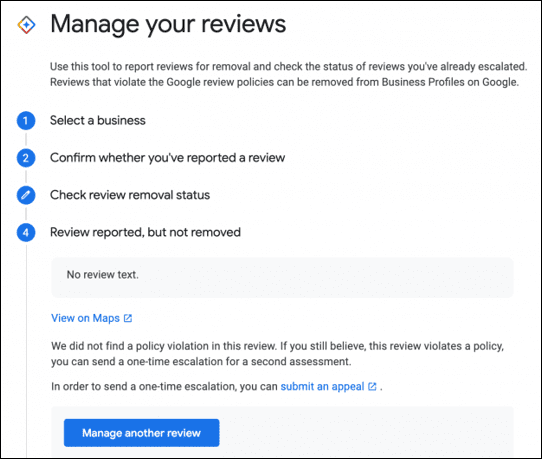Expand the Check review removal status step
The height and width of the screenshot is (459, 542).
pyautogui.click(x=130, y=195)
